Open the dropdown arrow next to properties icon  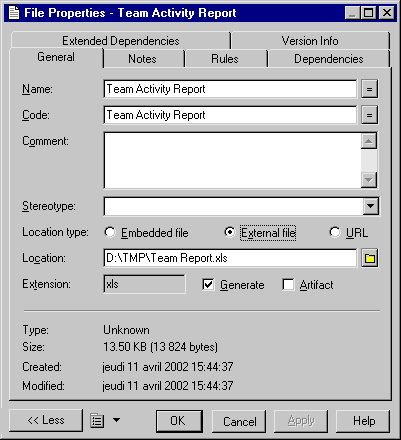pos(116,420)
